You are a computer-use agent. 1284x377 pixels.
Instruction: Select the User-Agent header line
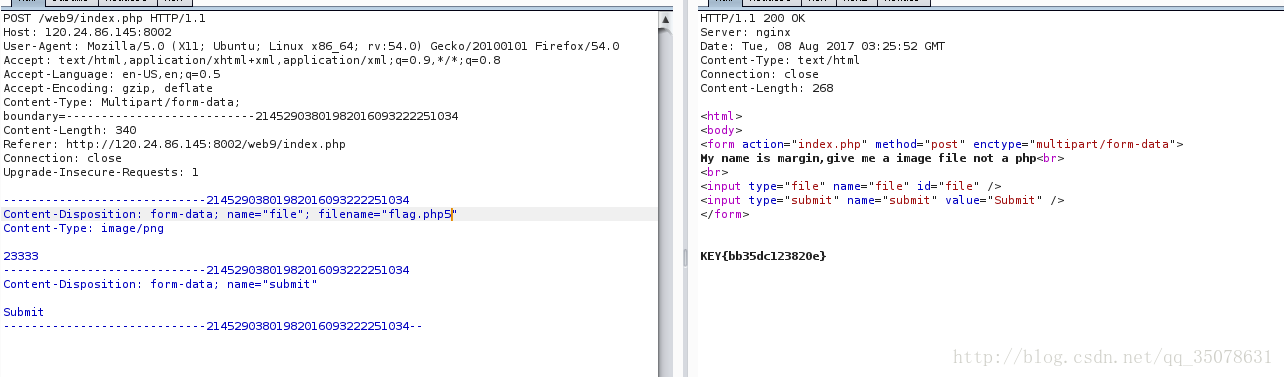pos(311,46)
